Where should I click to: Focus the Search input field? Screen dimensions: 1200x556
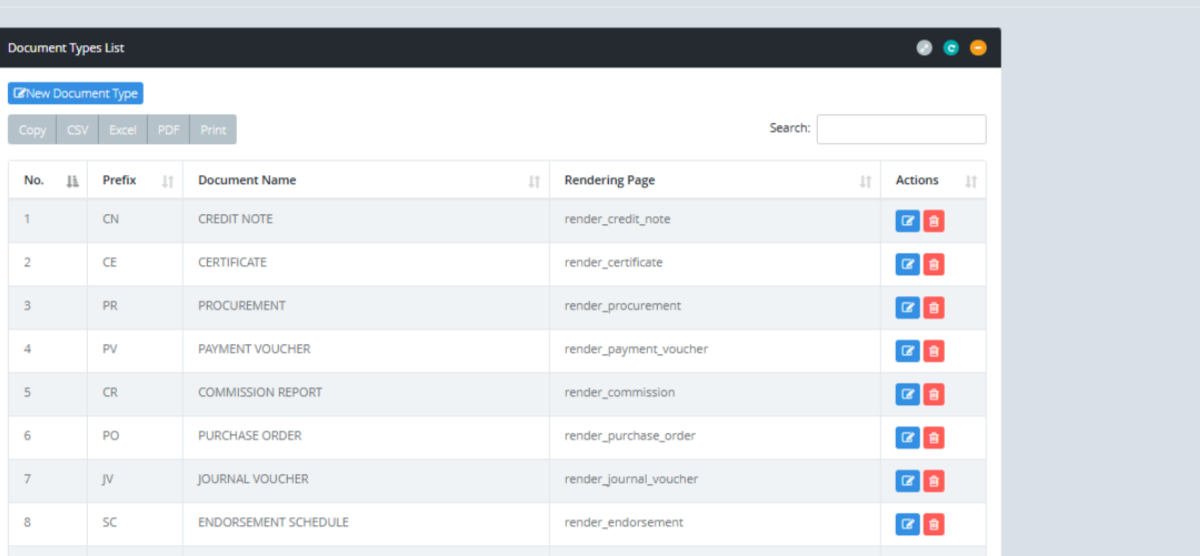[901, 129]
